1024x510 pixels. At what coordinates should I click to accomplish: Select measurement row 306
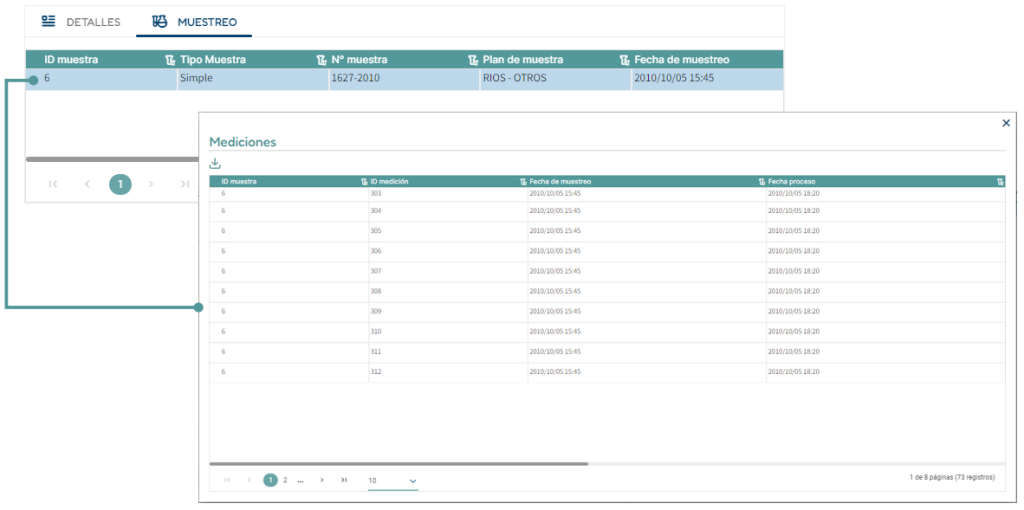point(607,251)
